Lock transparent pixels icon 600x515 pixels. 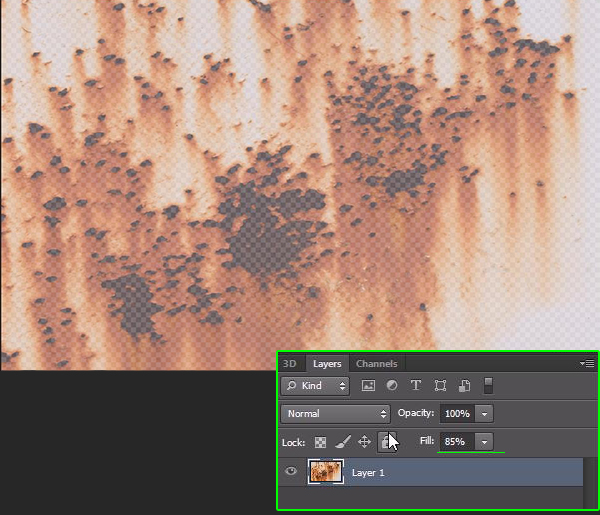321,441
